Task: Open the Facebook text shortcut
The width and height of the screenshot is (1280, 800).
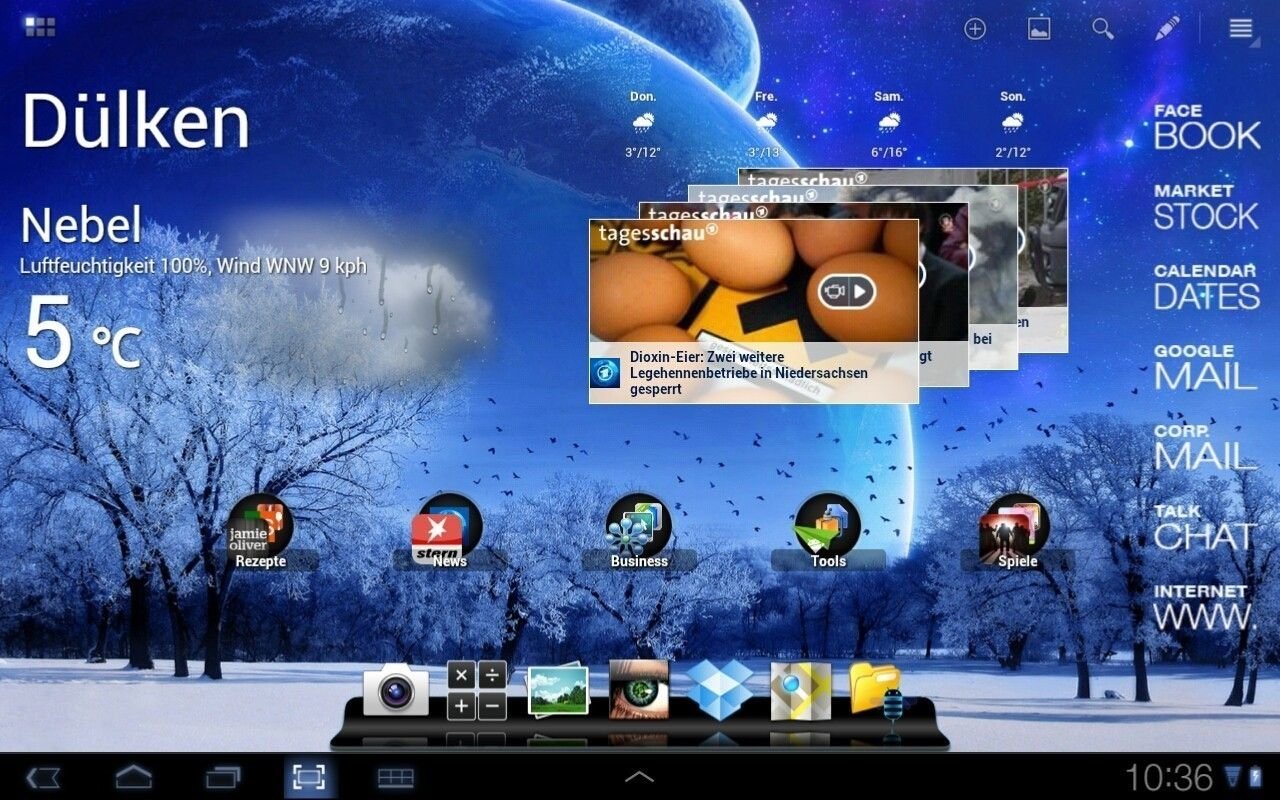Action: click(x=1206, y=127)
